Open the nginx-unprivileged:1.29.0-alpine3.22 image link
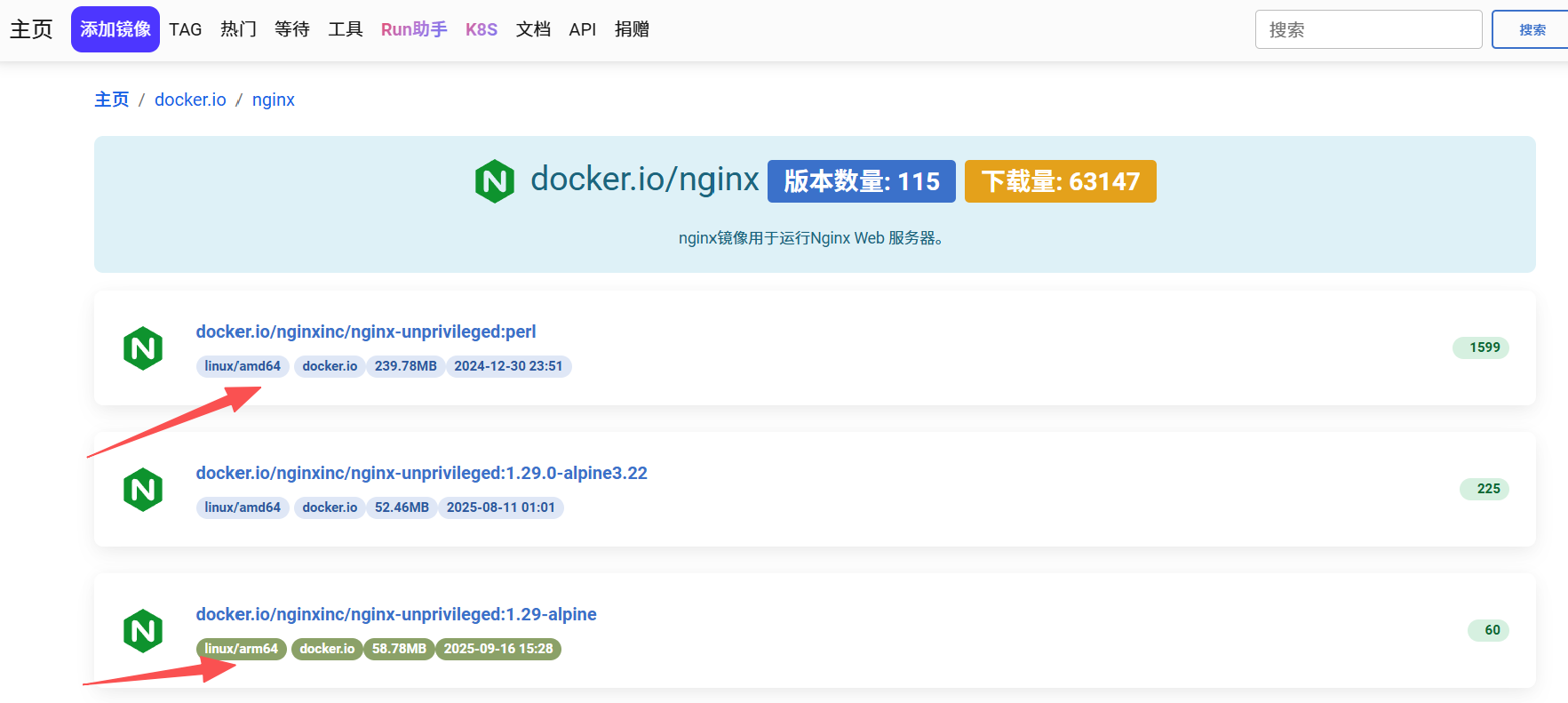 pyautogui.click(x=422, y=473)
